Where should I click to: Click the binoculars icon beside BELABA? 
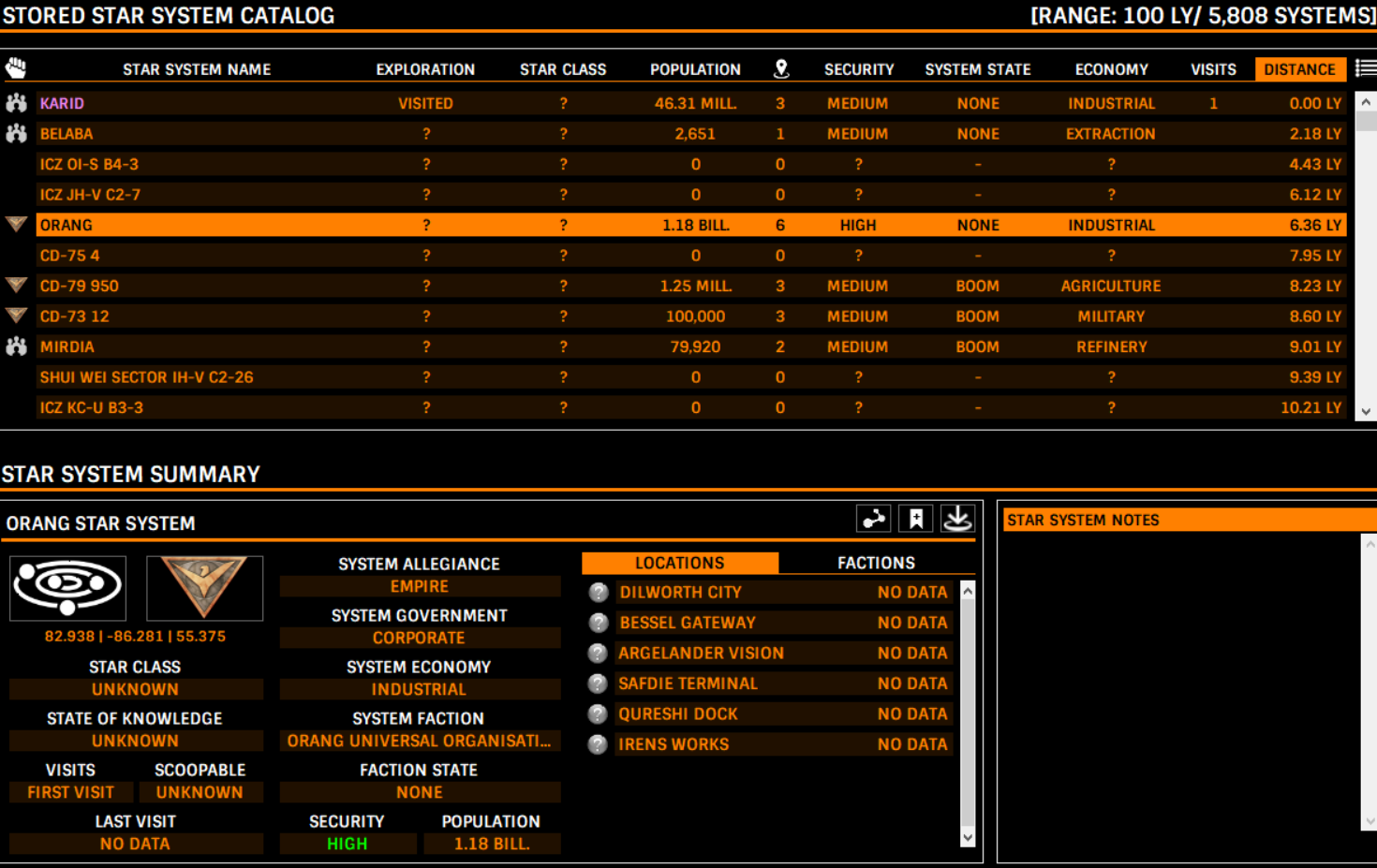[16, 134]
